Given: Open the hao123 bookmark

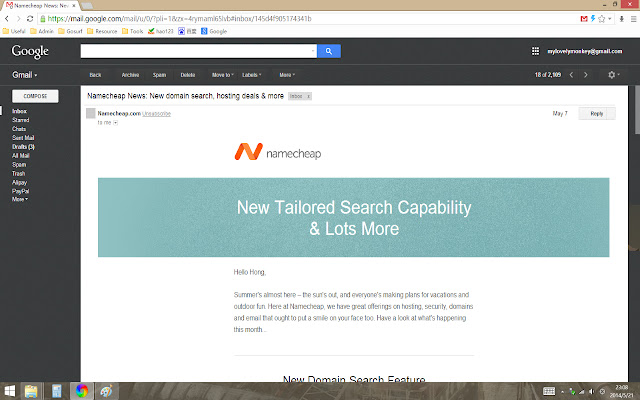Looking at the screenshot, I should (x=161, y=31).
